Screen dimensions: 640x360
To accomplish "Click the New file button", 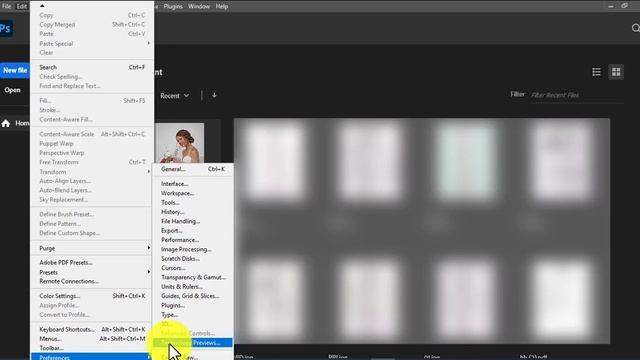I will coord(15,70).
